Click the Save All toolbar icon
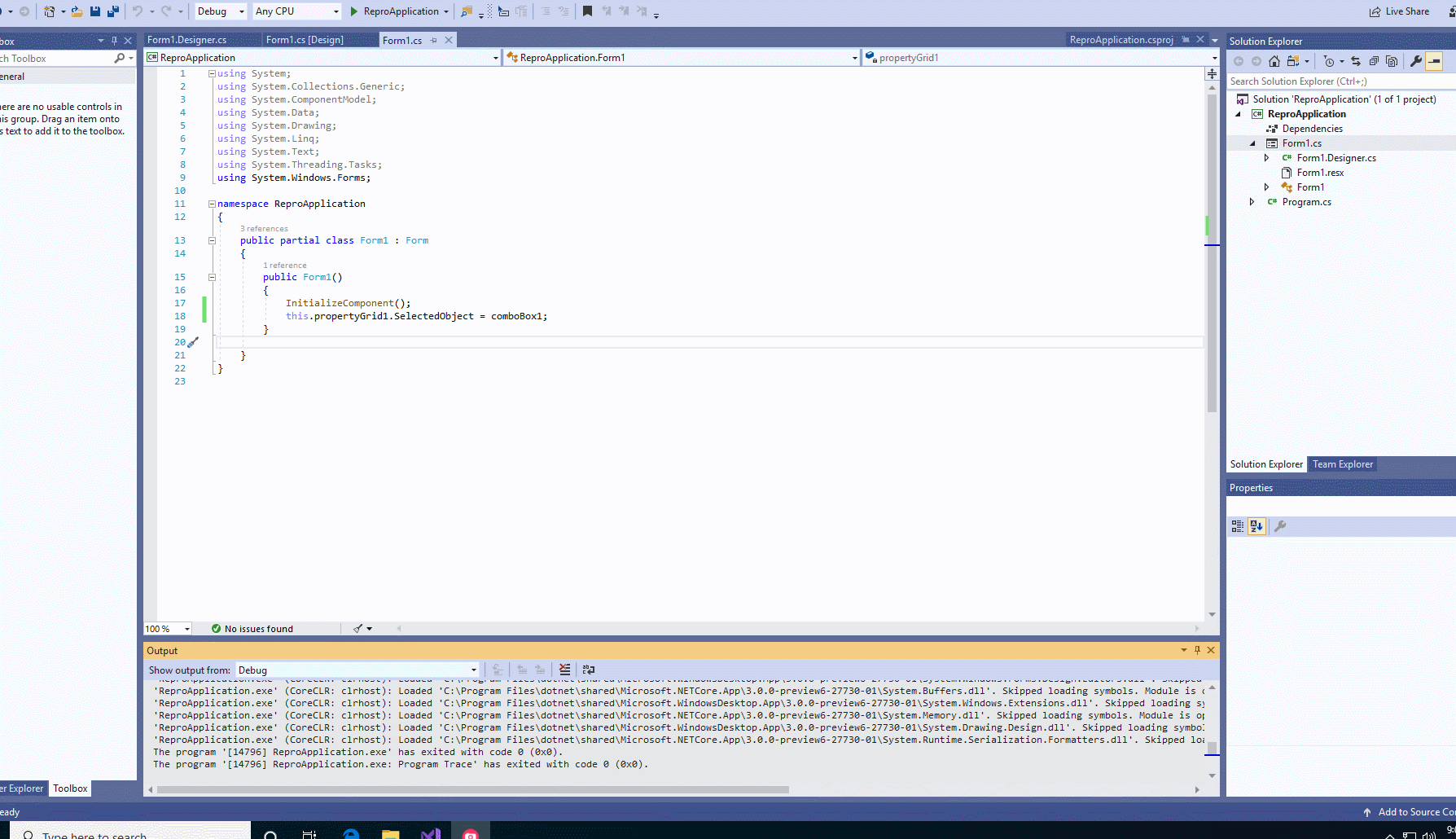 click(x=113, y=11)
